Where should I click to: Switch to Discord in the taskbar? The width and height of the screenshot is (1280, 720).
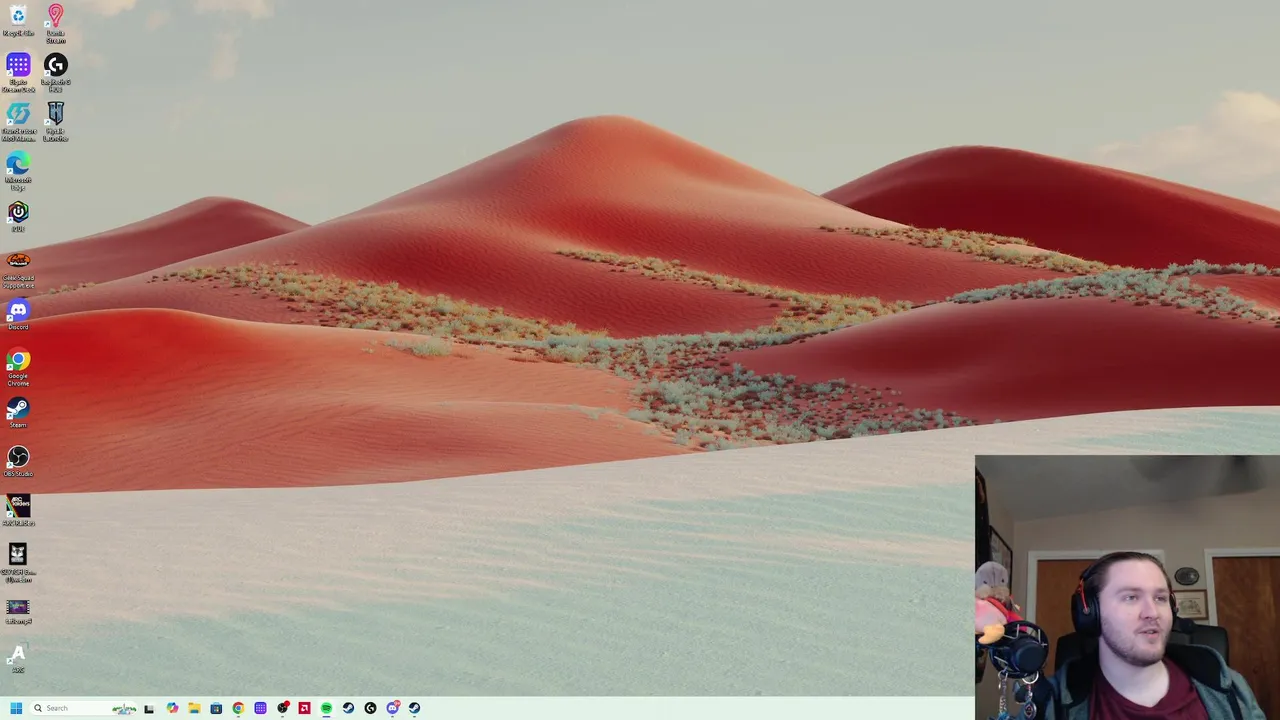coord(393,708)
